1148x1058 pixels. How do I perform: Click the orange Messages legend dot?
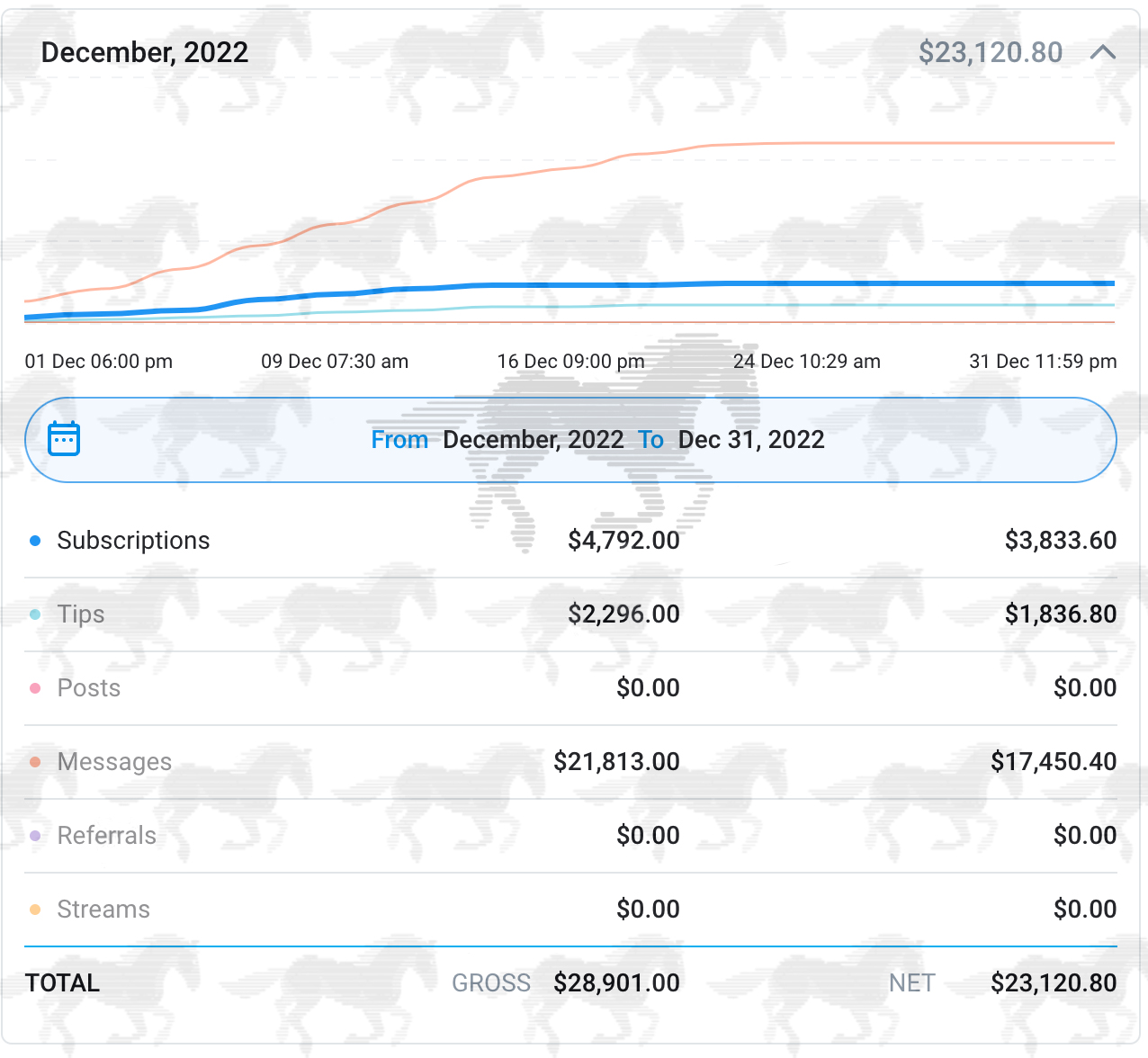(35, 762)
